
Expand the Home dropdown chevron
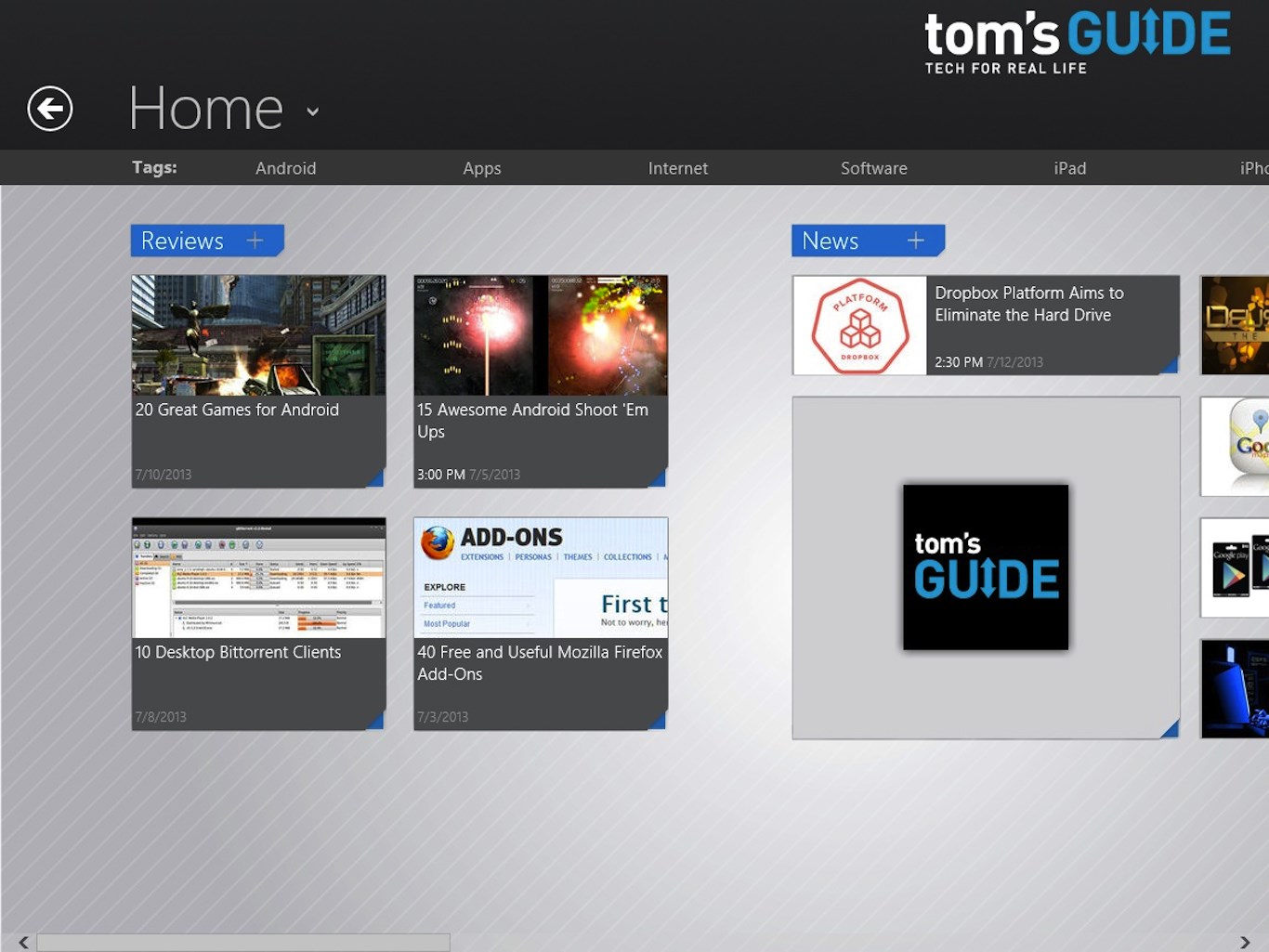pyautogui.click(x=313, y=111)
